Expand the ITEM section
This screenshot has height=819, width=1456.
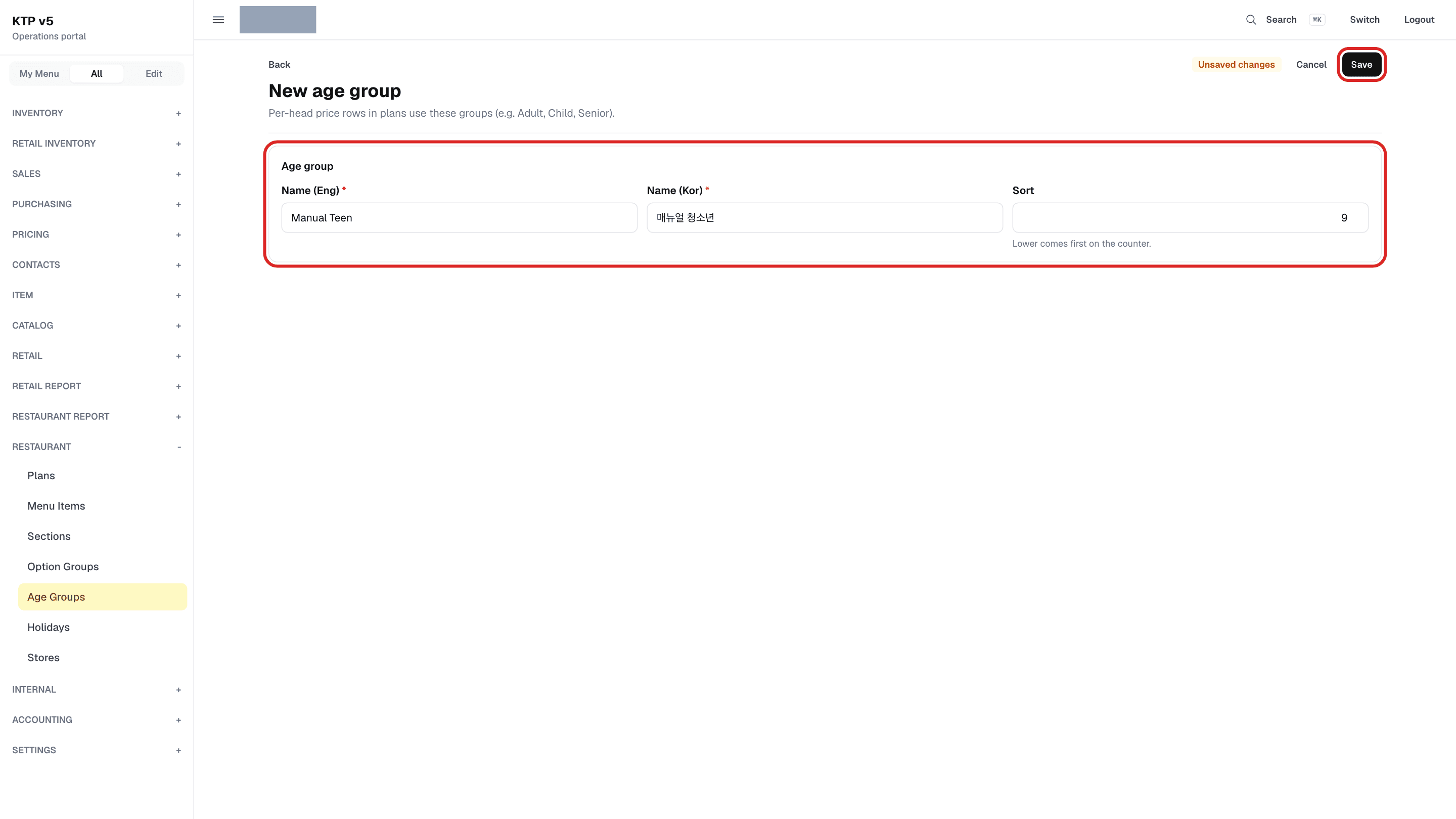tap(97, 295)
